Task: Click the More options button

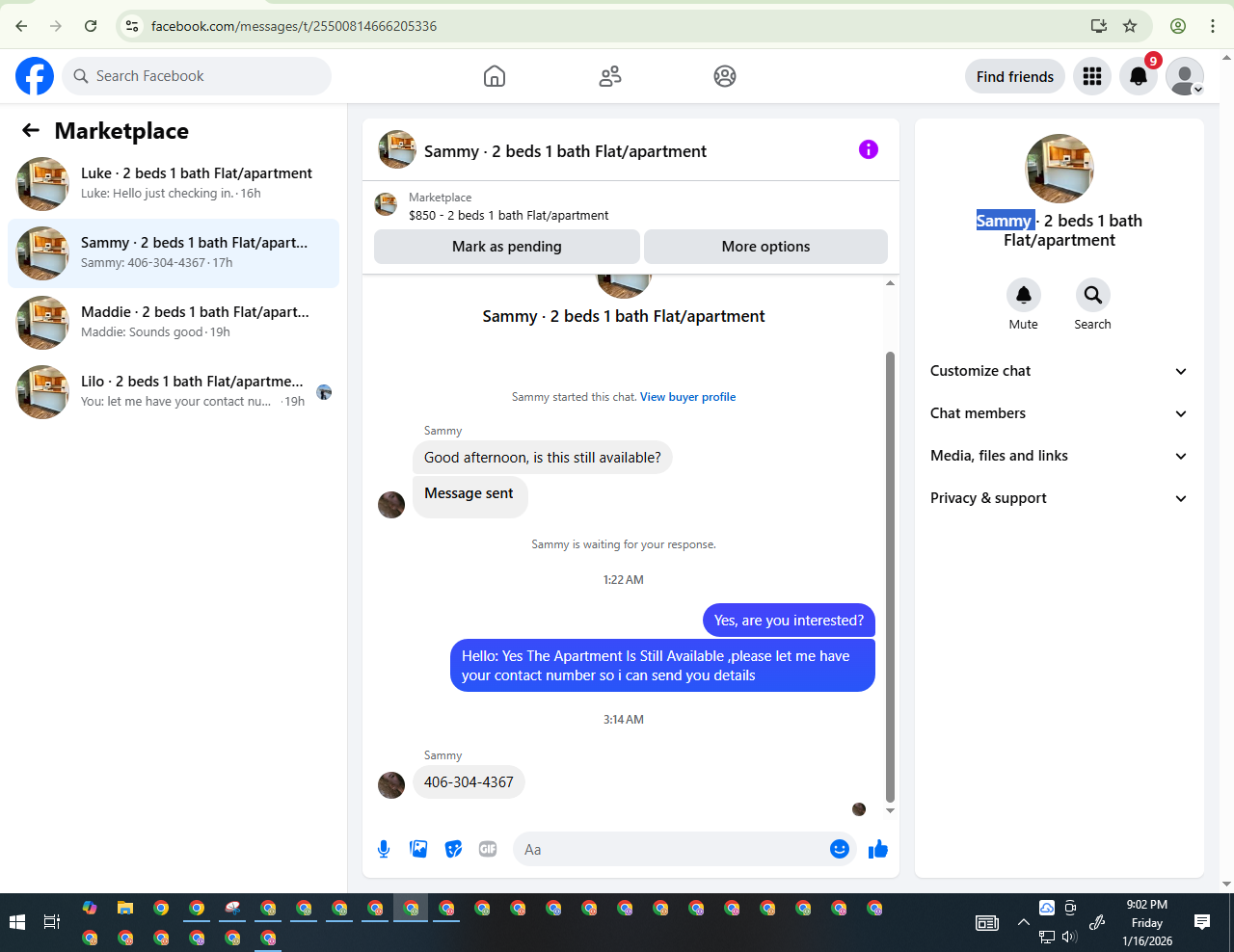Action: click(765, 247)
